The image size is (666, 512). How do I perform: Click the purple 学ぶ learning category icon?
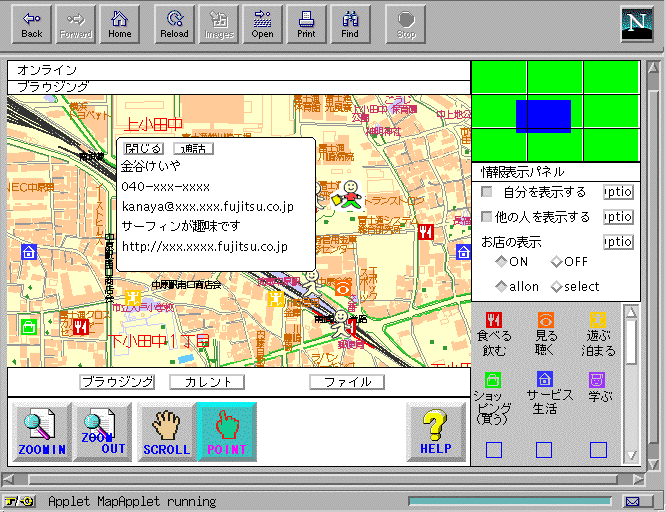tap(597, 380)
